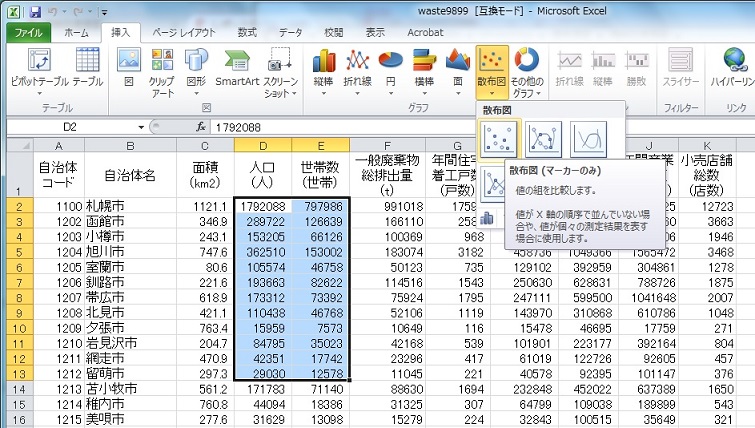Image resolution: width=755 pixels, height=428 pixels.
Task: Click the cell with value 12723
Action: (707, 207)
